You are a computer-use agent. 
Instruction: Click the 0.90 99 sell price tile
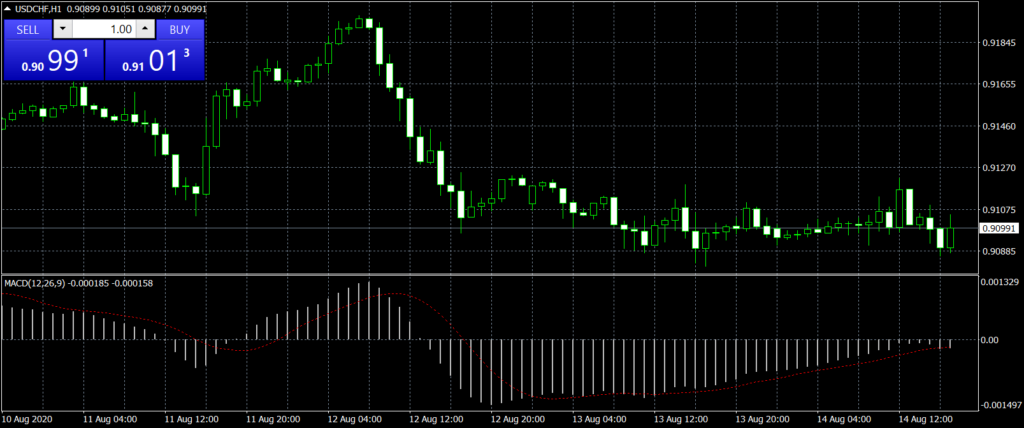pos(53,61)
